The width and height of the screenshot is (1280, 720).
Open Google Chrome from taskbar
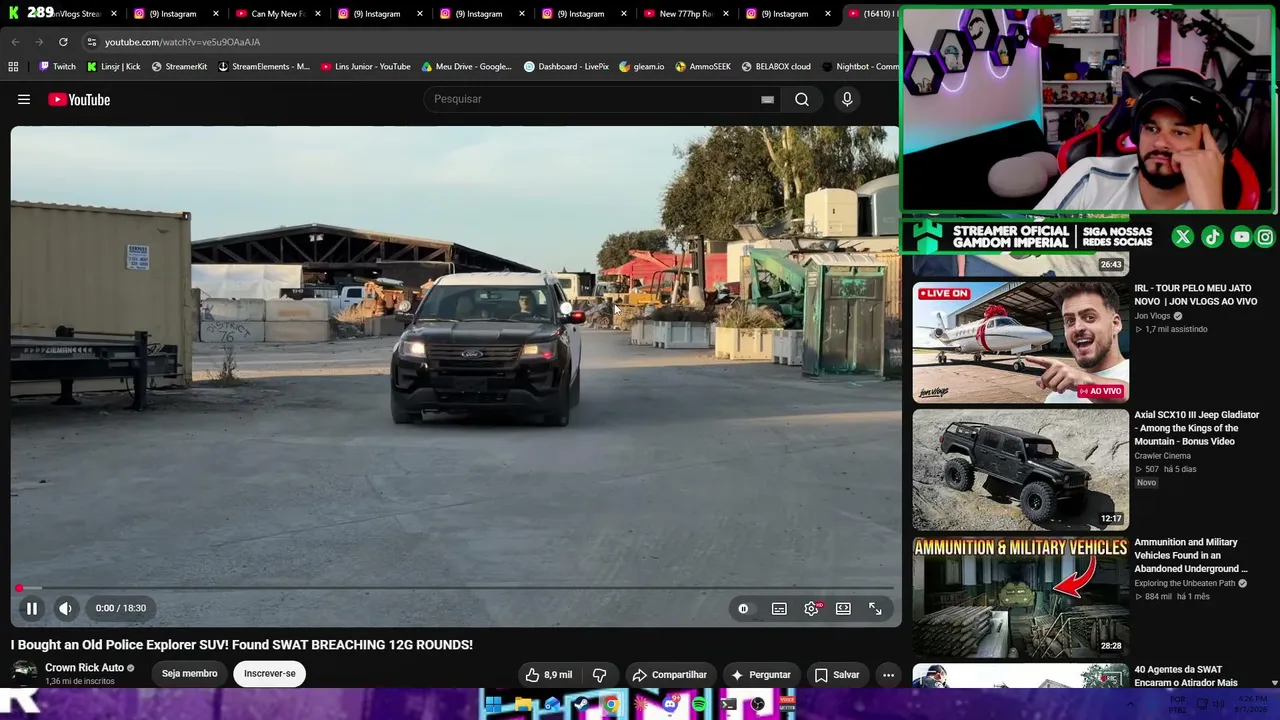tap(611, 705)
